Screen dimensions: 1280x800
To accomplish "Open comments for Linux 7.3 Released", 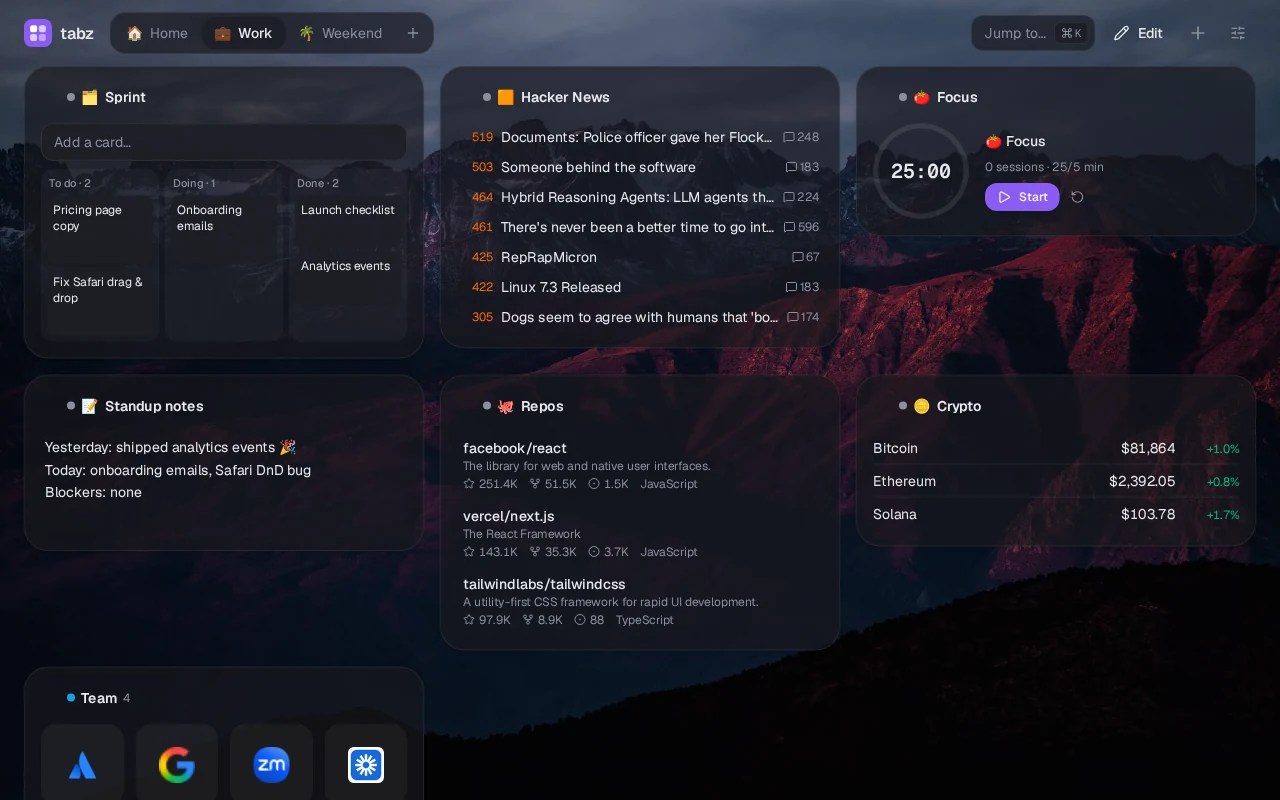I will pyautogui.click(x=802, y=287).
